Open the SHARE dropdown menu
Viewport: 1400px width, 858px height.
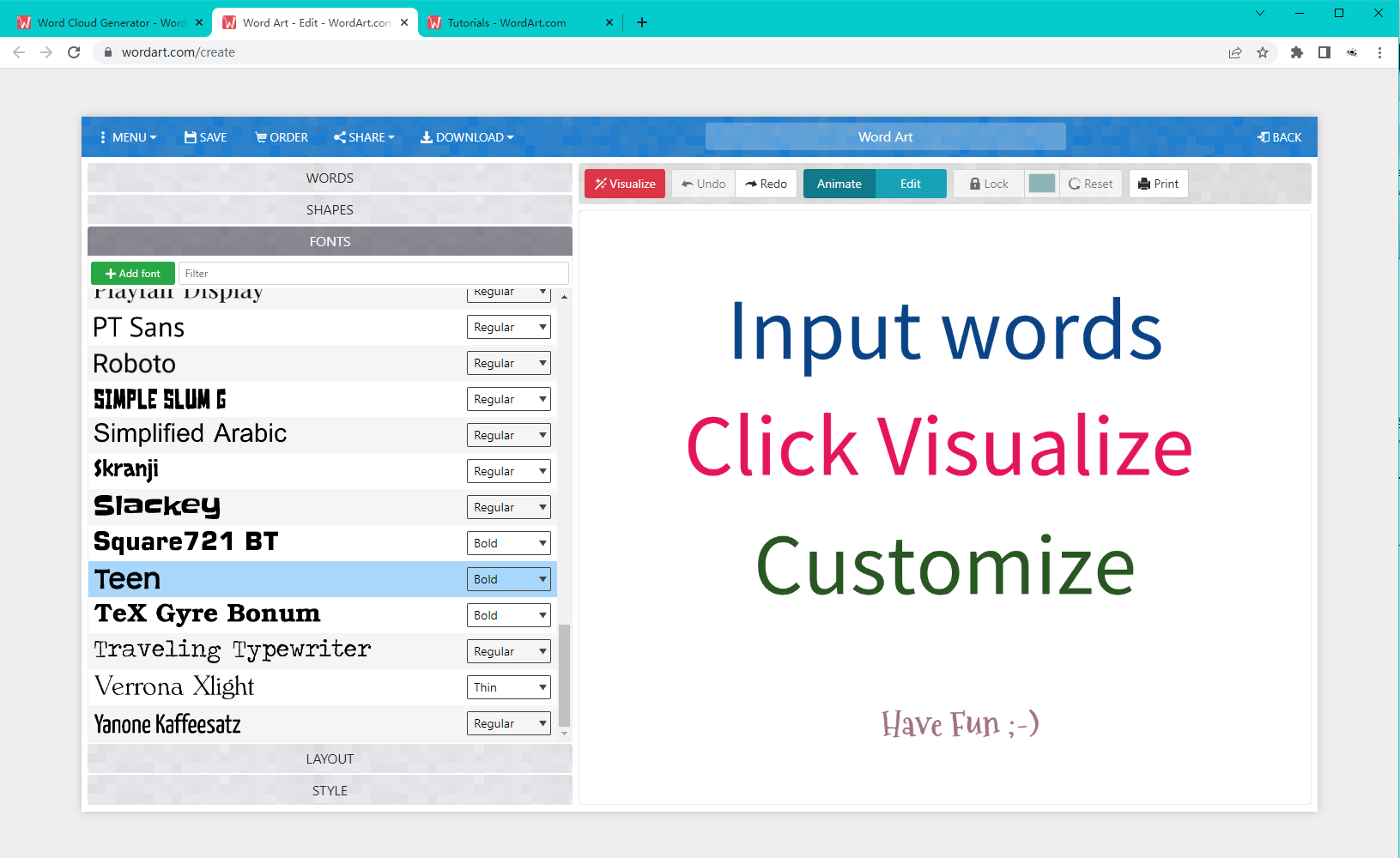pos(364,137)
